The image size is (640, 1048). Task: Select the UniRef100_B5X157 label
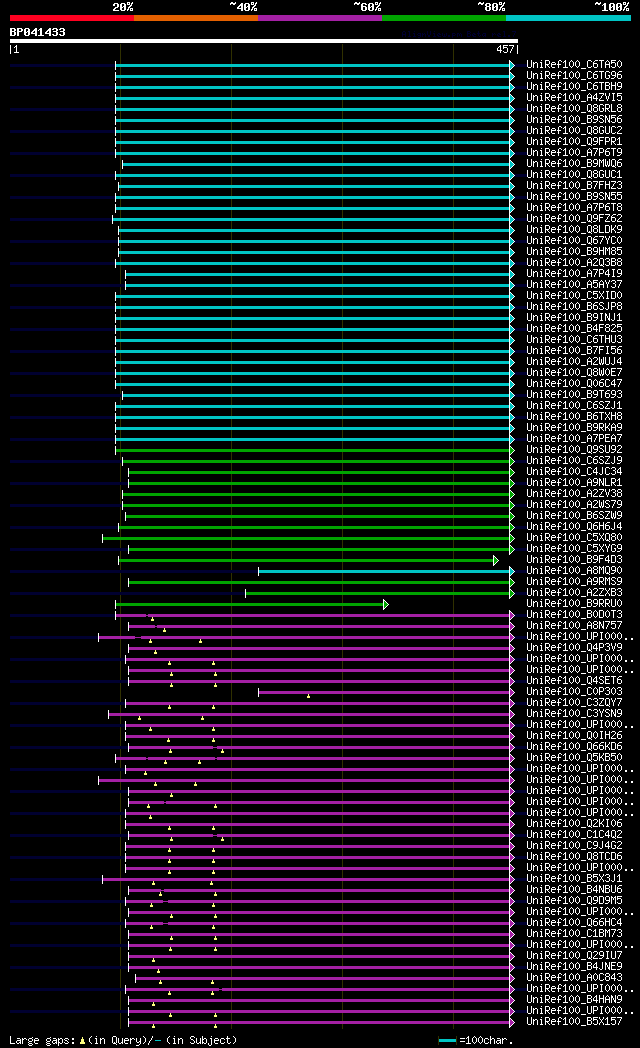click(x=574, y=1021)
